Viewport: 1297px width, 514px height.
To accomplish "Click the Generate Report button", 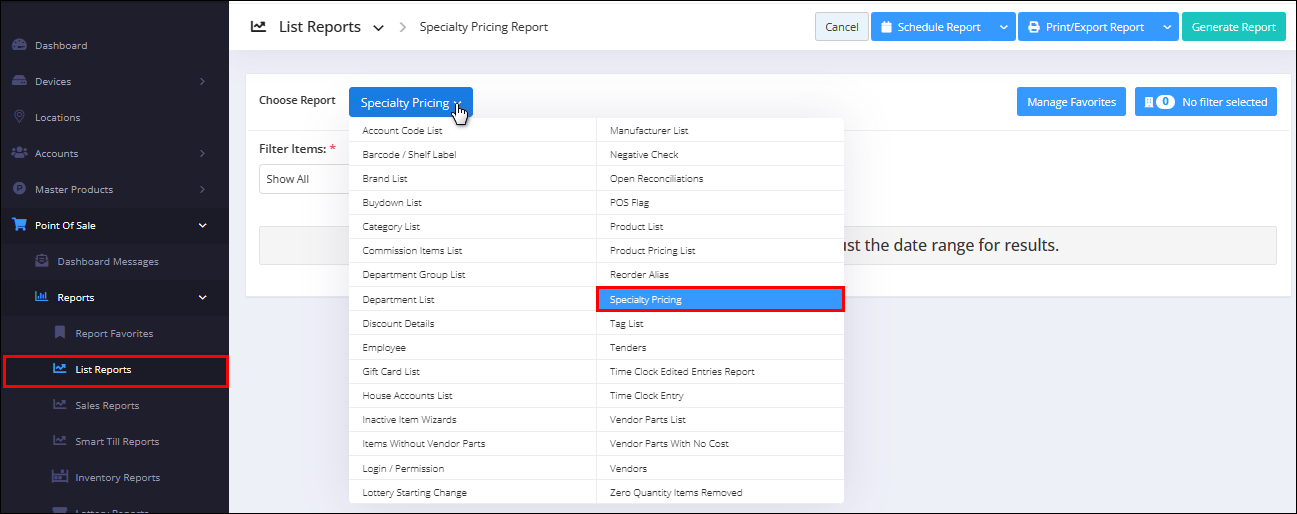I will [x=1234, y=27].
